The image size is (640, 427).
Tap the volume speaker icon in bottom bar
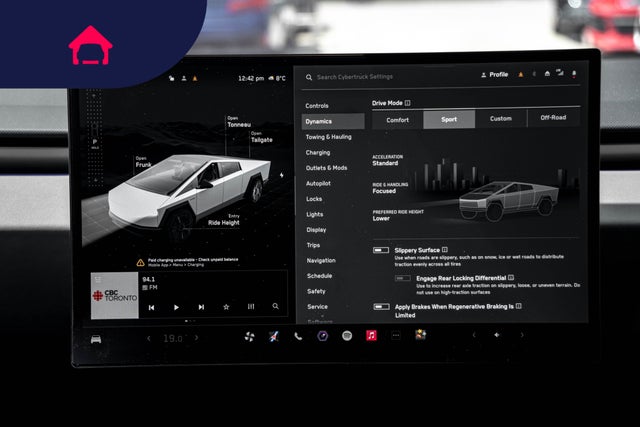coord(497,335)
